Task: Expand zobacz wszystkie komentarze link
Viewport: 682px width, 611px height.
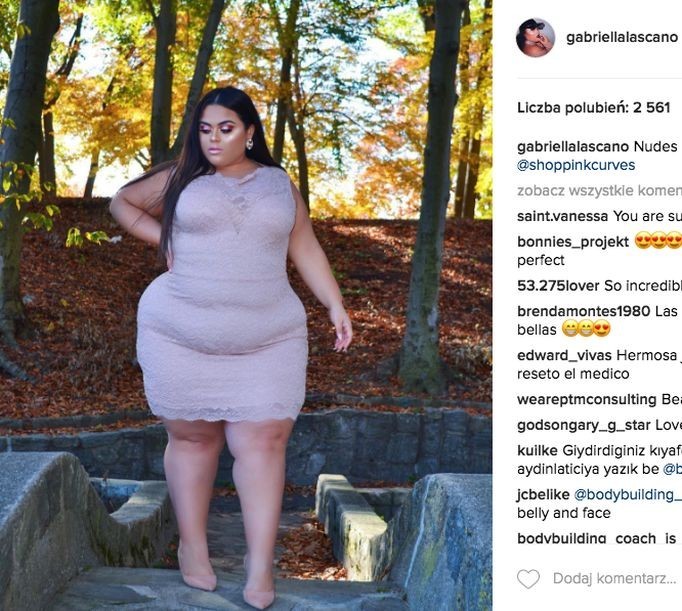Action: coord(599,191)
